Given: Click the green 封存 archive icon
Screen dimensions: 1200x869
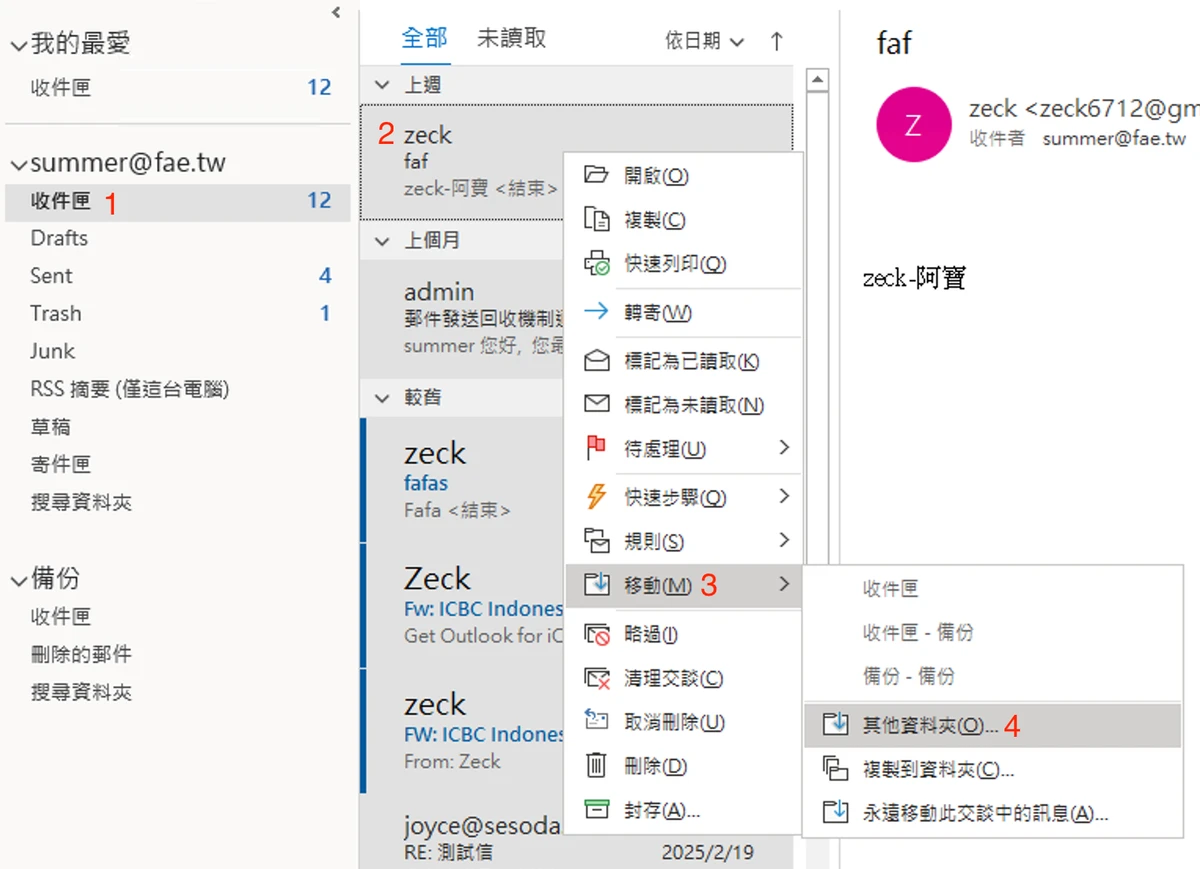Looking at the screenshot, I should (x=596, y=809).
